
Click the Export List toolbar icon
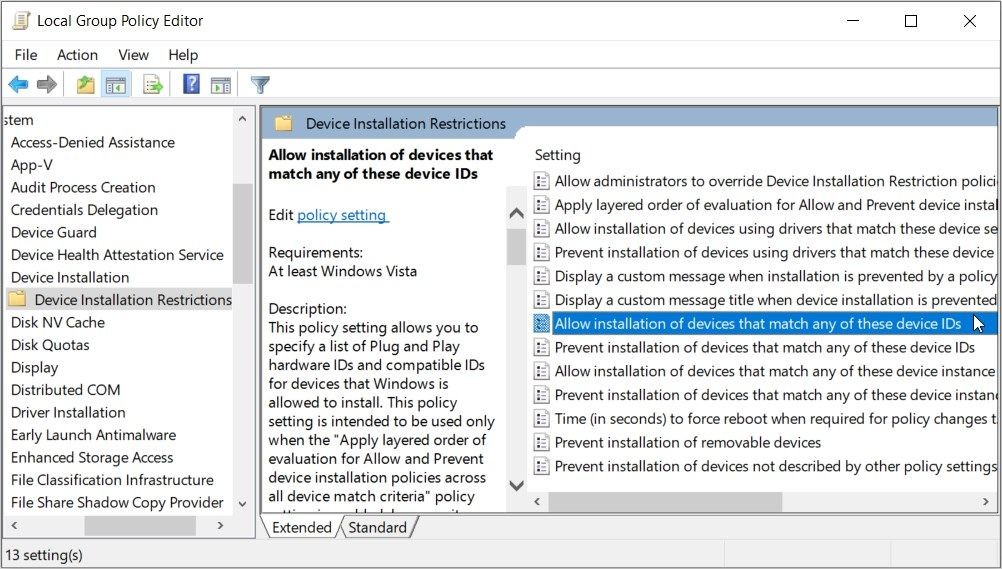153,84
